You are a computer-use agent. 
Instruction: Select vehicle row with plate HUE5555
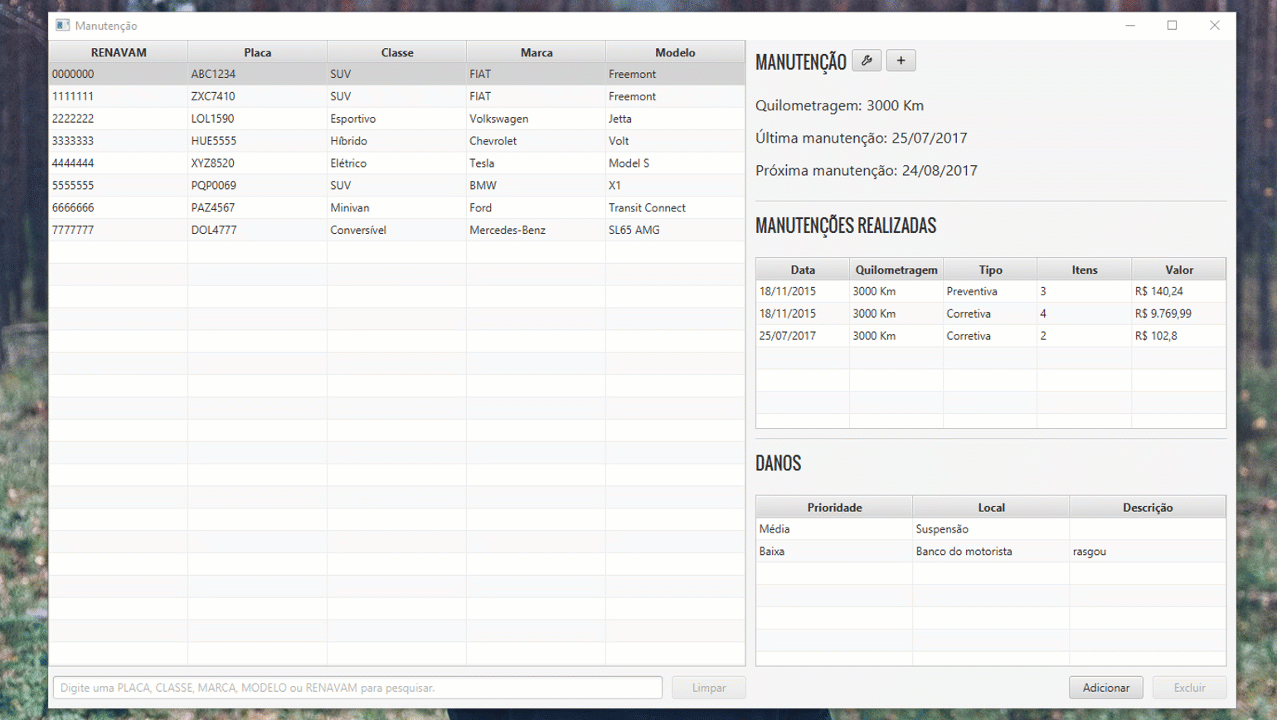click(397, 141)
